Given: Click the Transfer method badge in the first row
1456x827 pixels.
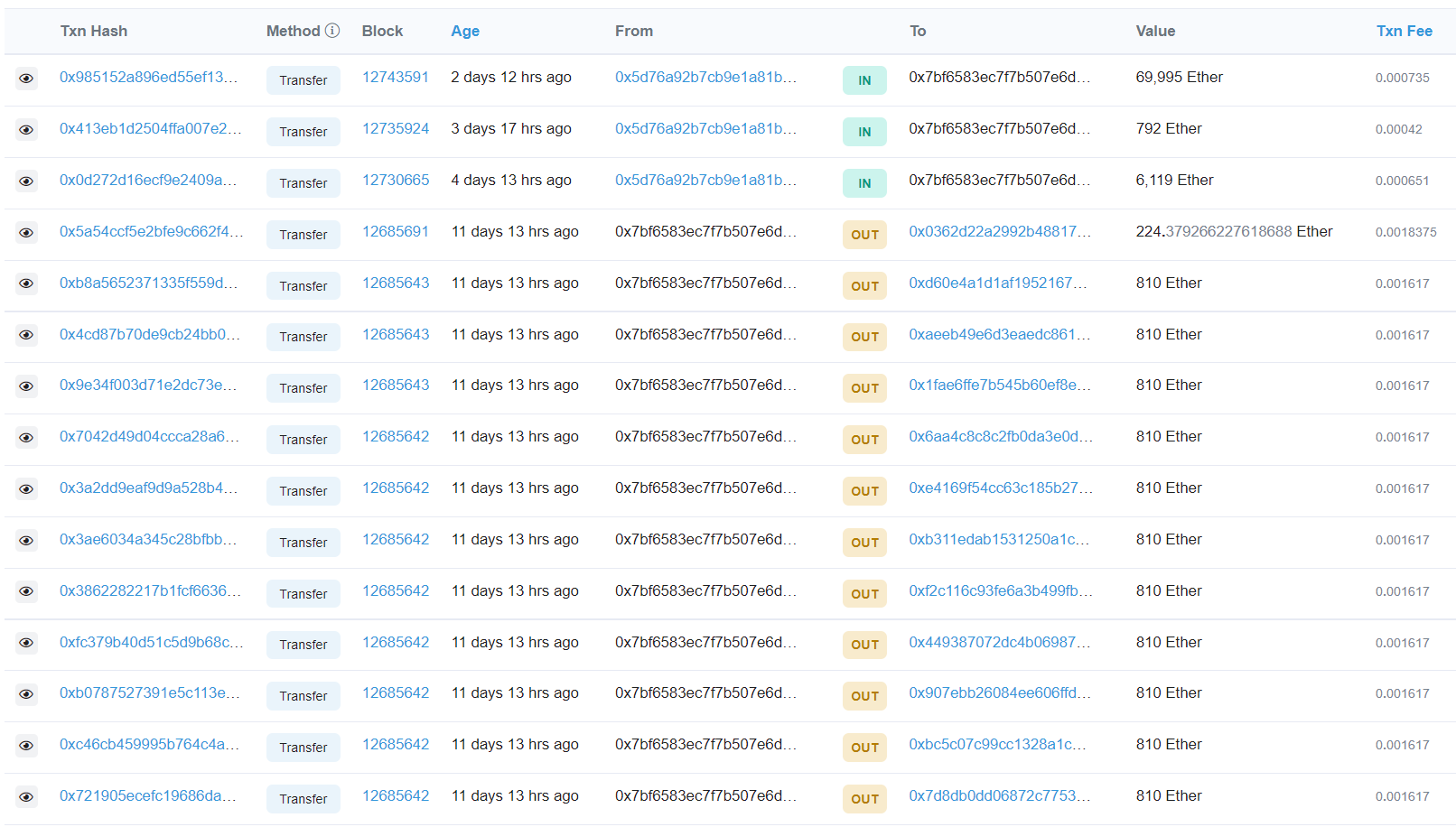Looking at the screenshot, I should coord(303,80).
